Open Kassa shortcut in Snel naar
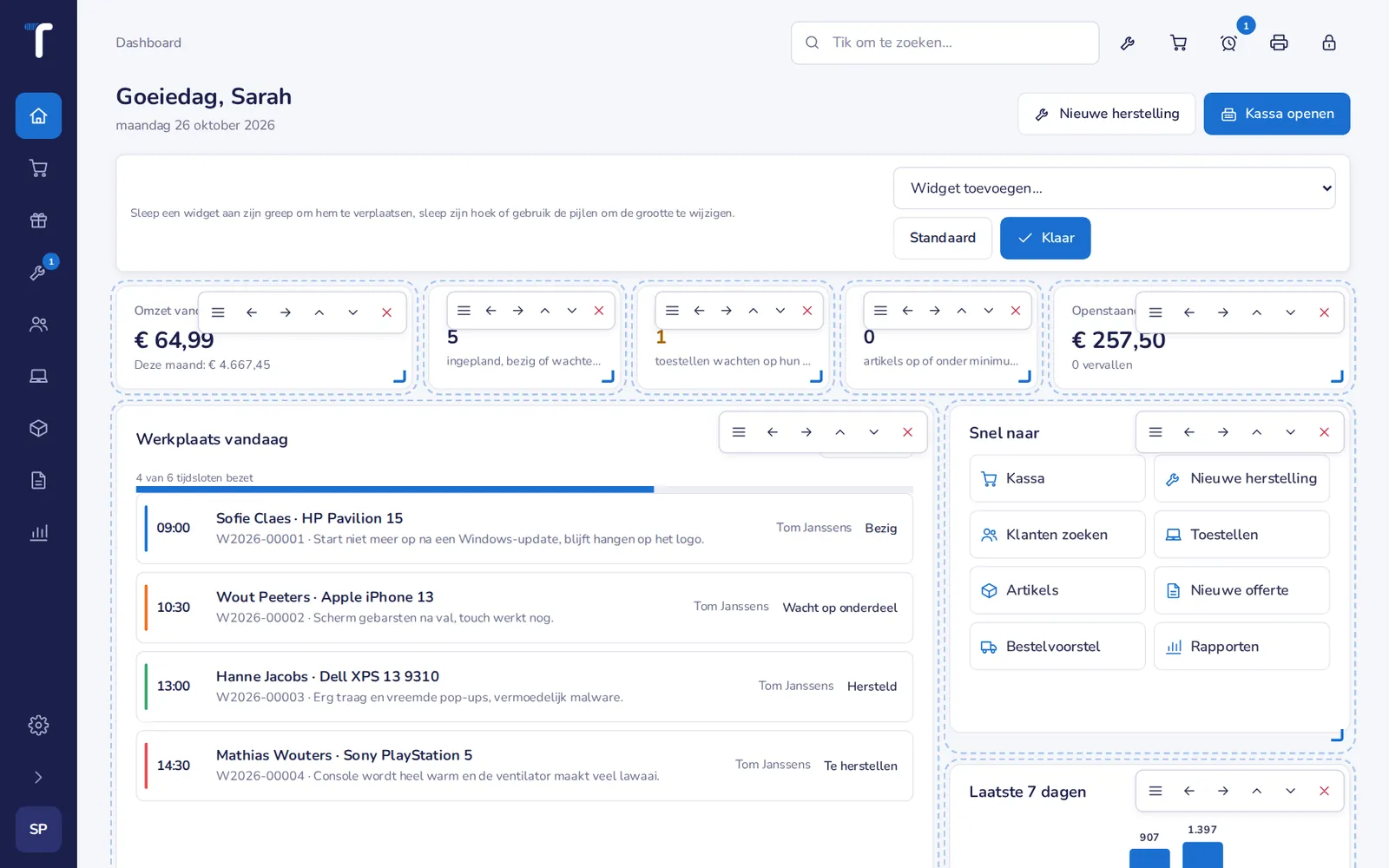 [1057, 478]
